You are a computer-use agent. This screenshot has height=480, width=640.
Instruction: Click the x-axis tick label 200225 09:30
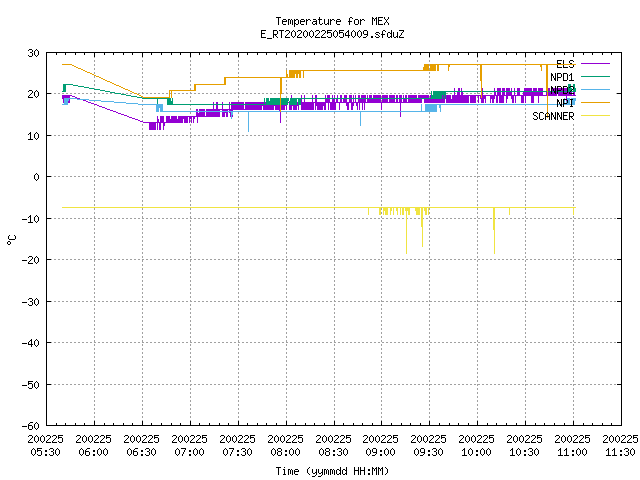tap(429, 446)
